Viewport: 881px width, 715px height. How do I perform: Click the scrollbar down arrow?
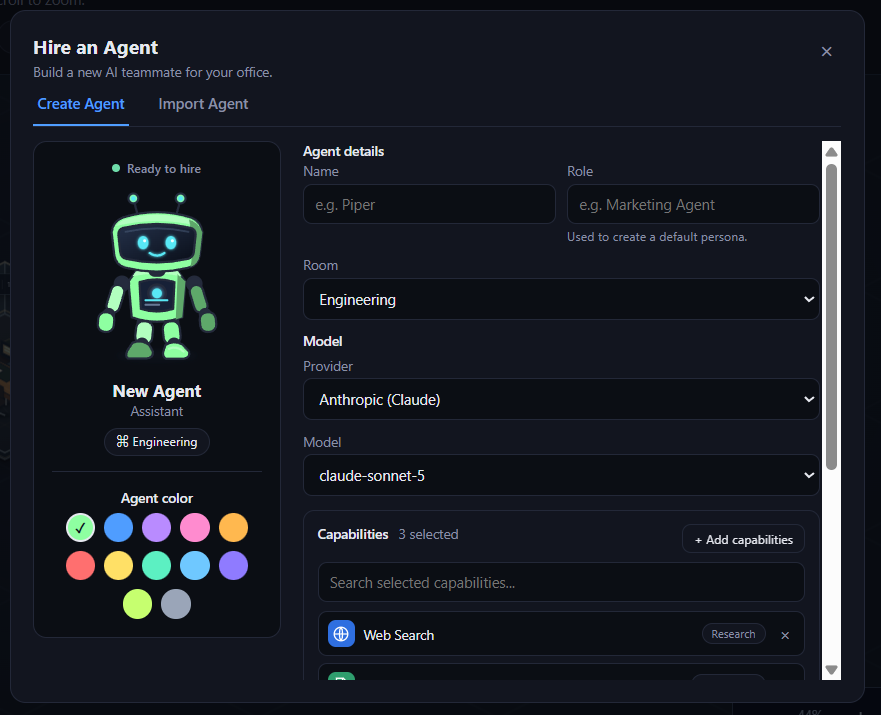click(x=832, y=670)
